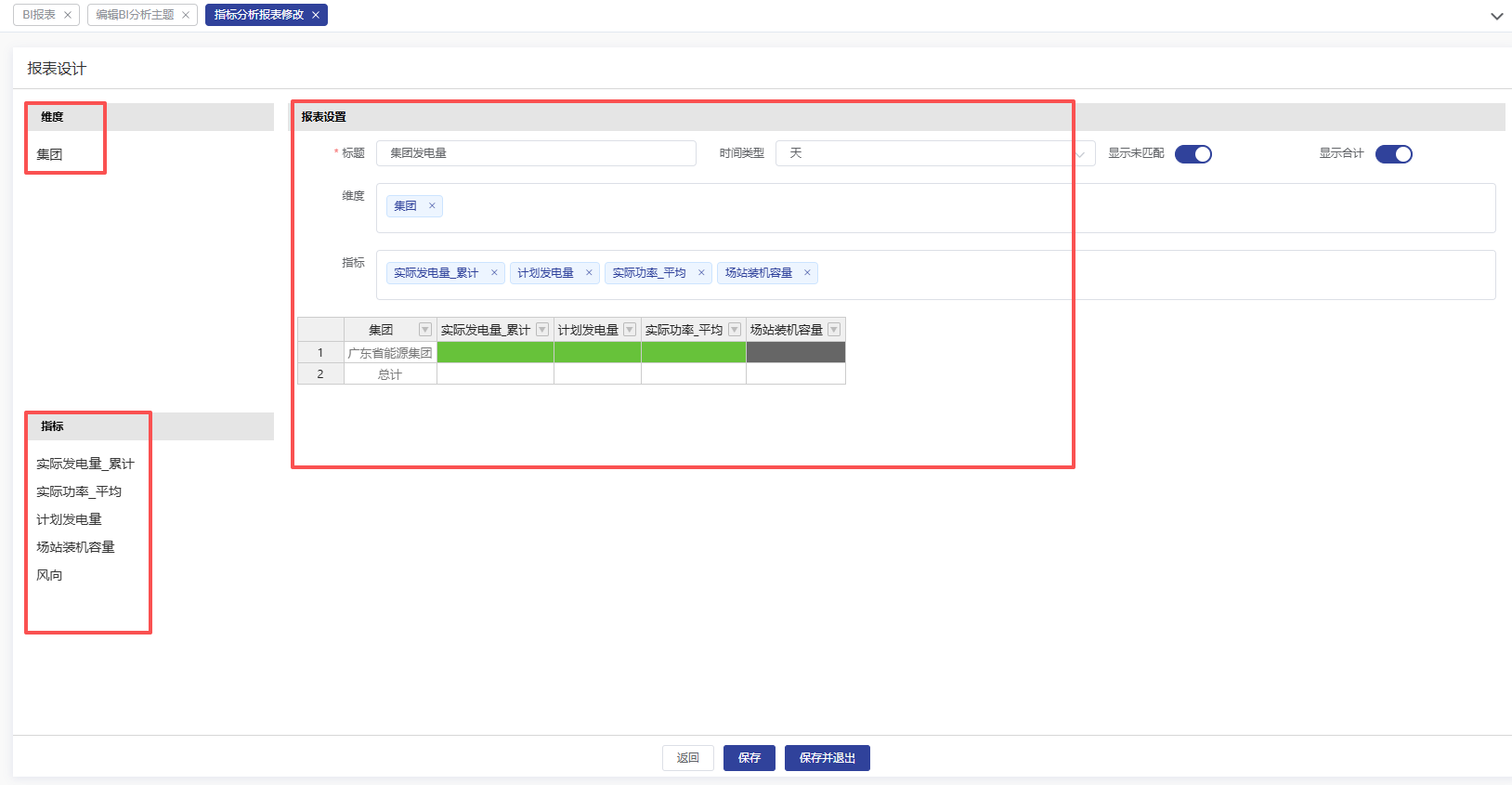
Task: Click the 保存 button
Action: [749, 758]
